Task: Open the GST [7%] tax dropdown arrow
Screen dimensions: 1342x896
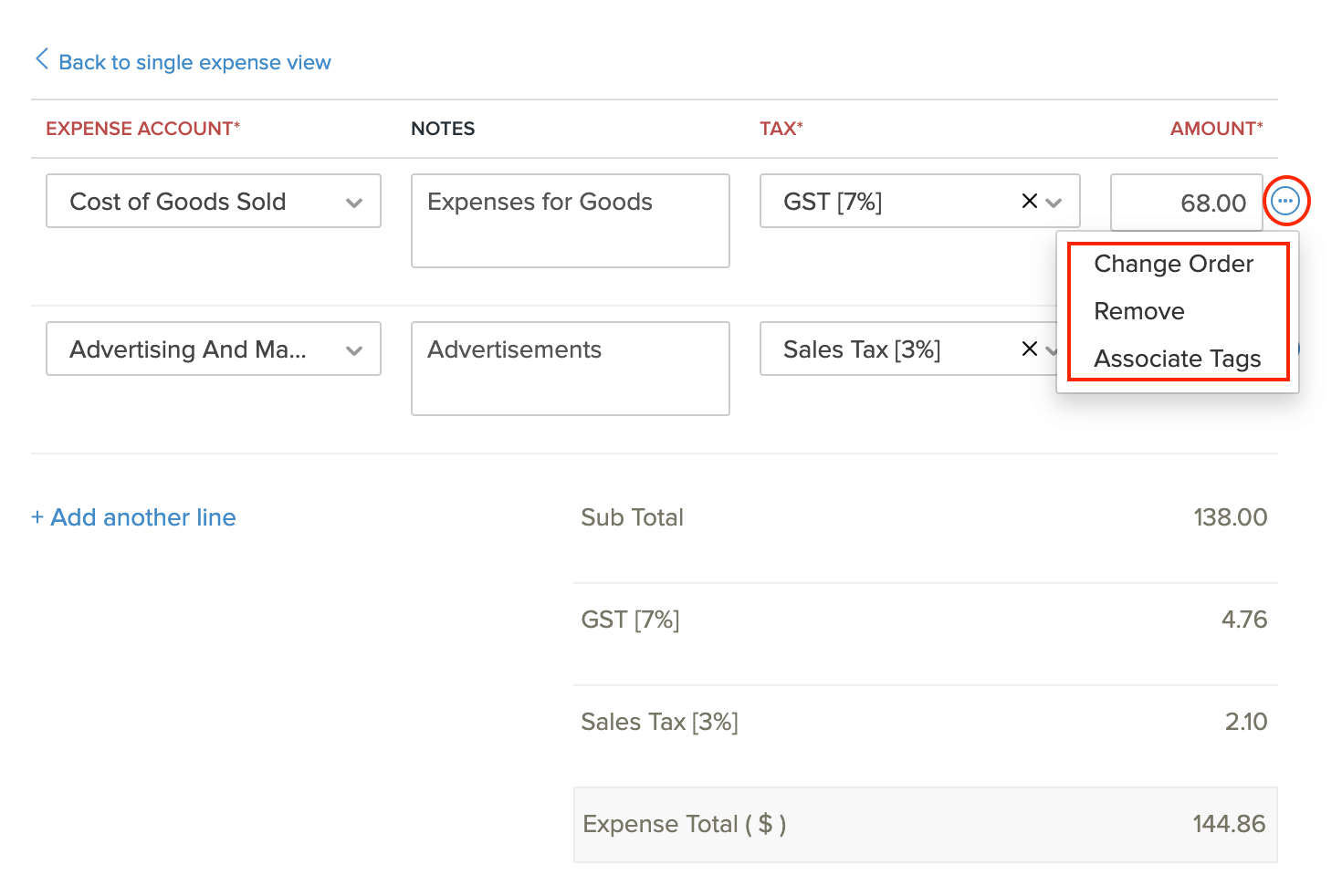Action: 1054,203
